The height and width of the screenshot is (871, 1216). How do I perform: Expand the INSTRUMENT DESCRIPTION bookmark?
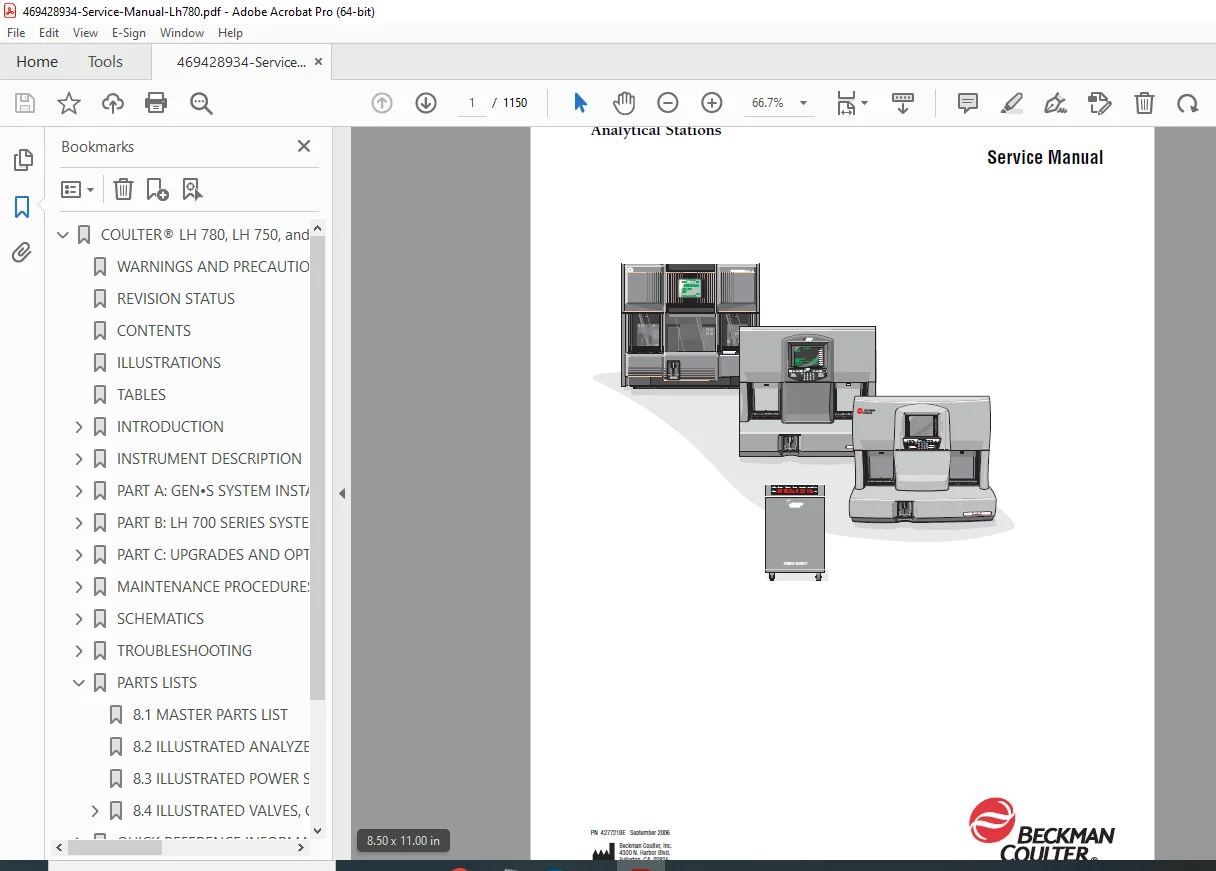(x=79, y=459)
